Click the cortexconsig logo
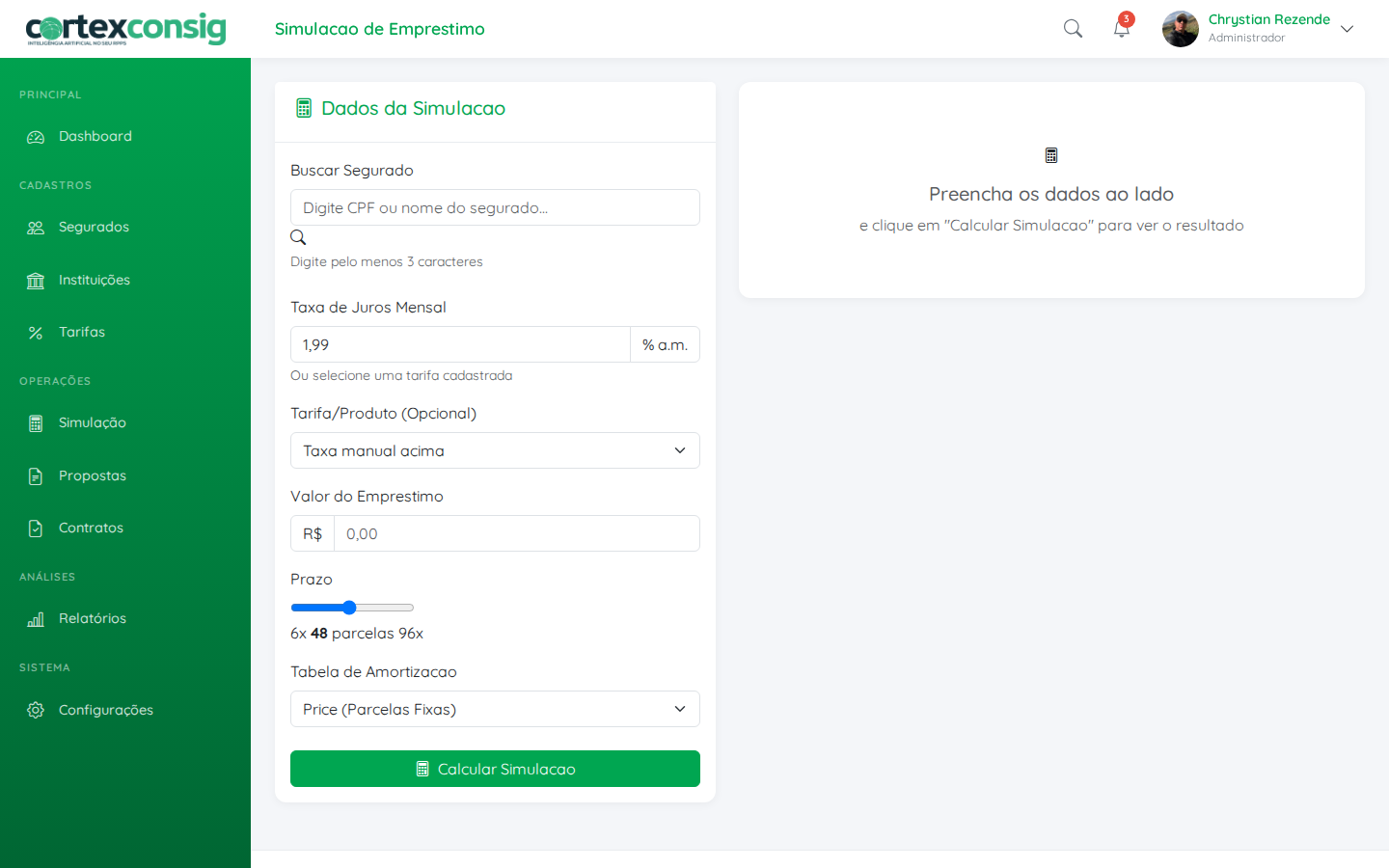The width and height of the screenshot is (1389, 868). (125, 29)
